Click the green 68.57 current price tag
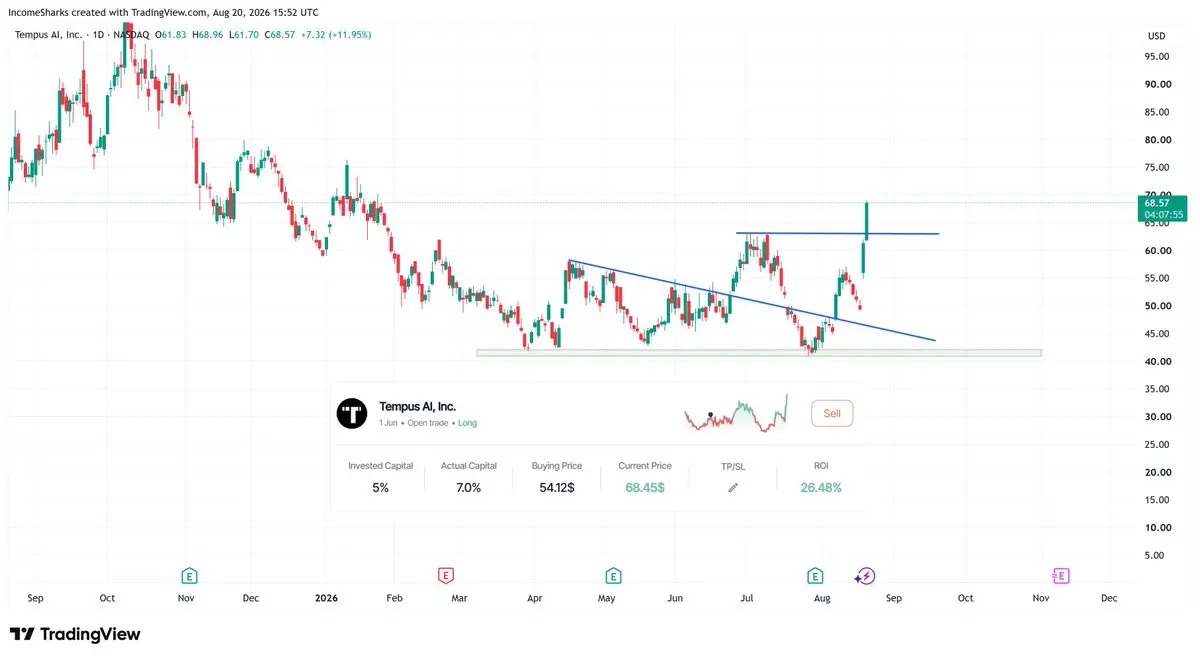 (x=1163, y=208)
